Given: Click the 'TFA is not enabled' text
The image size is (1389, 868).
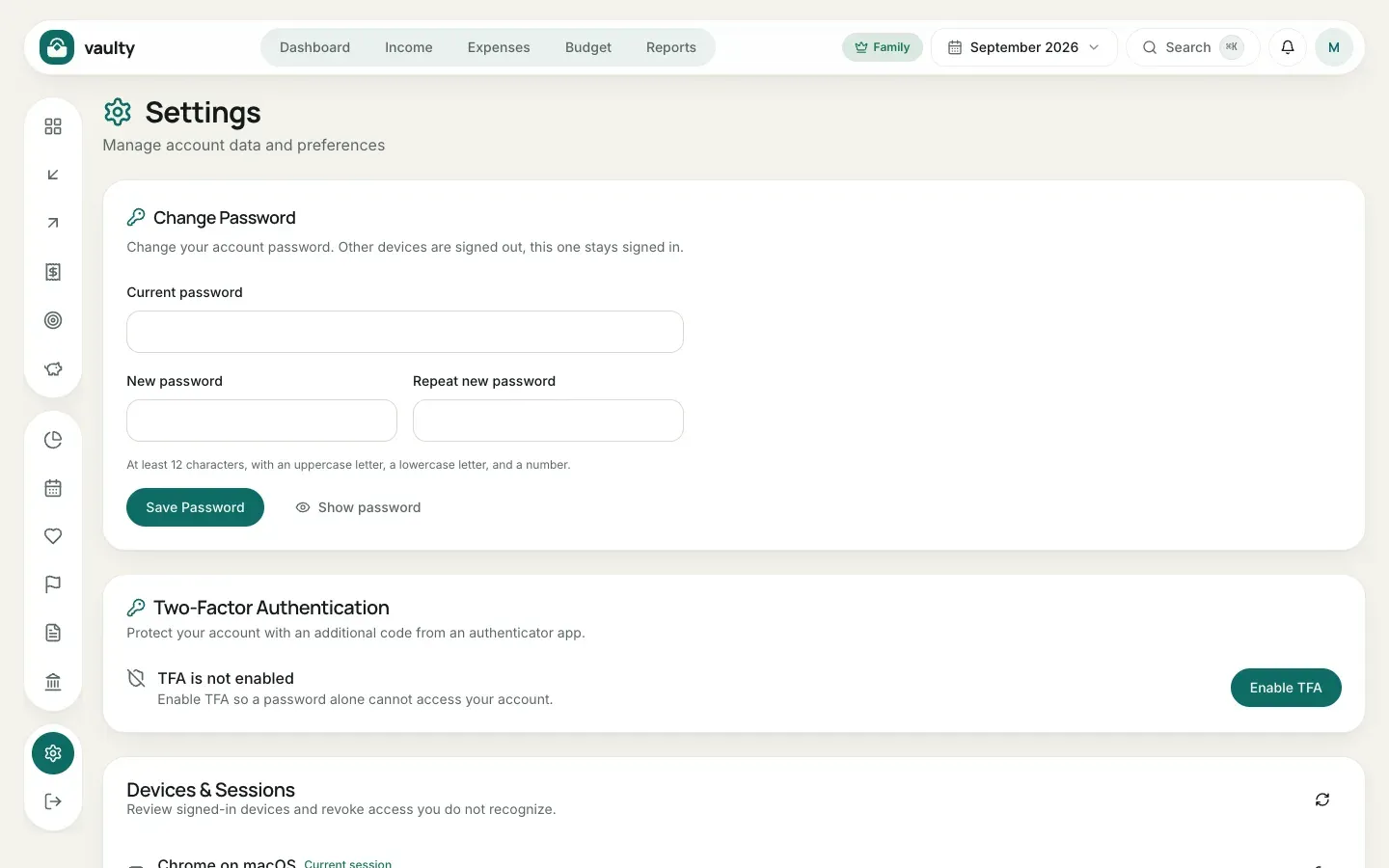Looking at the screenshot, I should pyautogui.click(x=226, y=678).
